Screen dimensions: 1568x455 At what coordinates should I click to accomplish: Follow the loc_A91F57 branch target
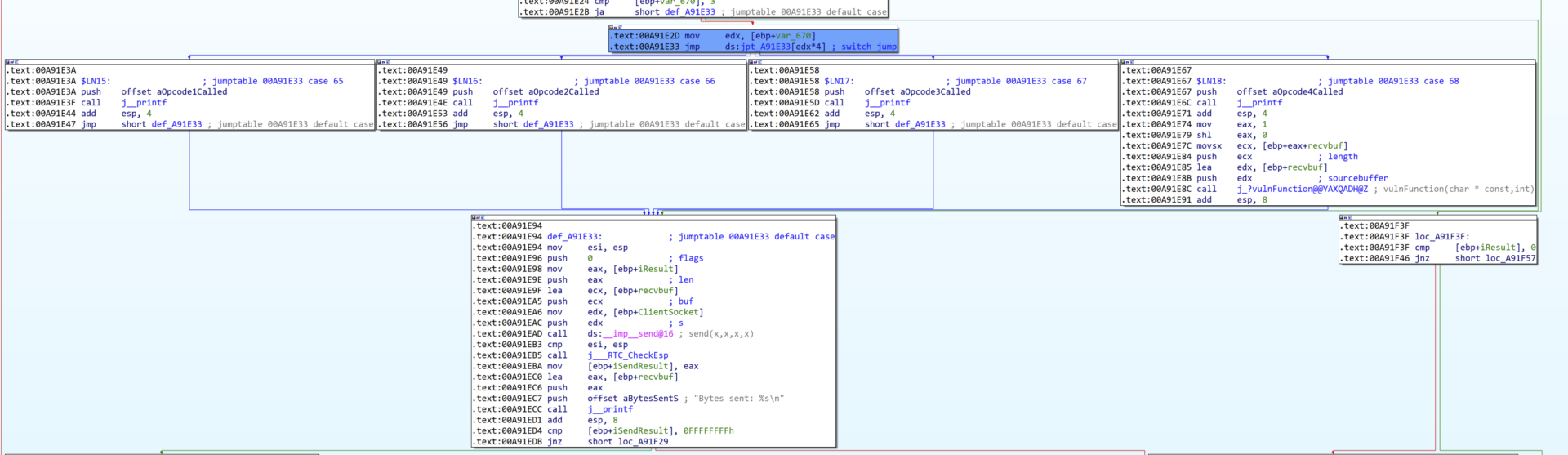1510,259
